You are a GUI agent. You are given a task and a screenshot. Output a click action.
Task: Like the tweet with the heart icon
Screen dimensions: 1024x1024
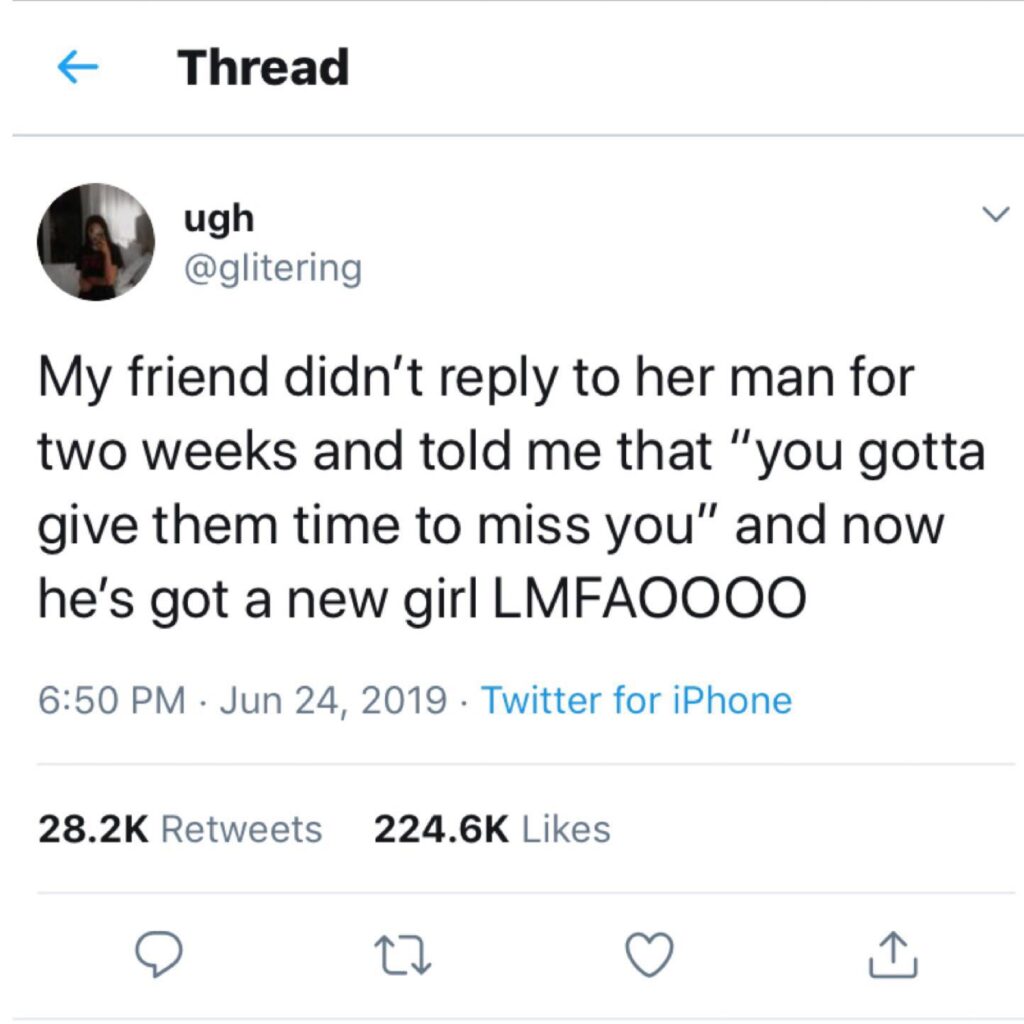coord(649,955)
